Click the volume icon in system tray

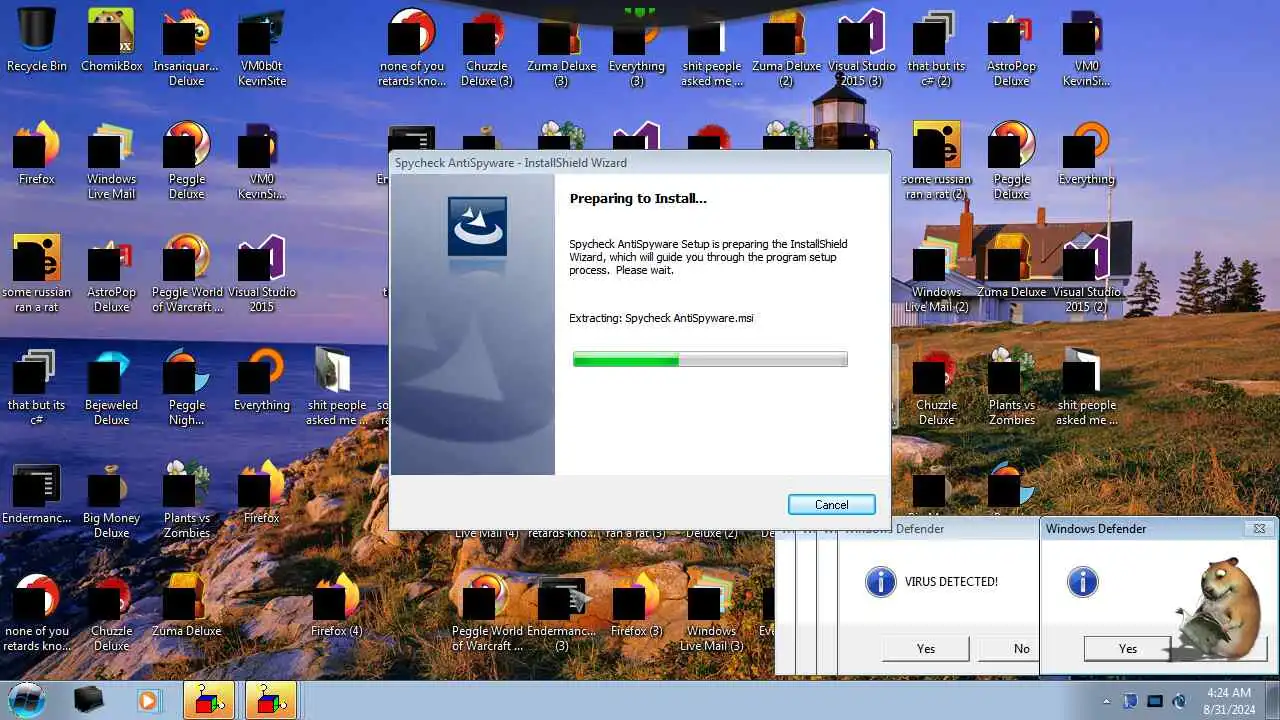point(1179,701)
